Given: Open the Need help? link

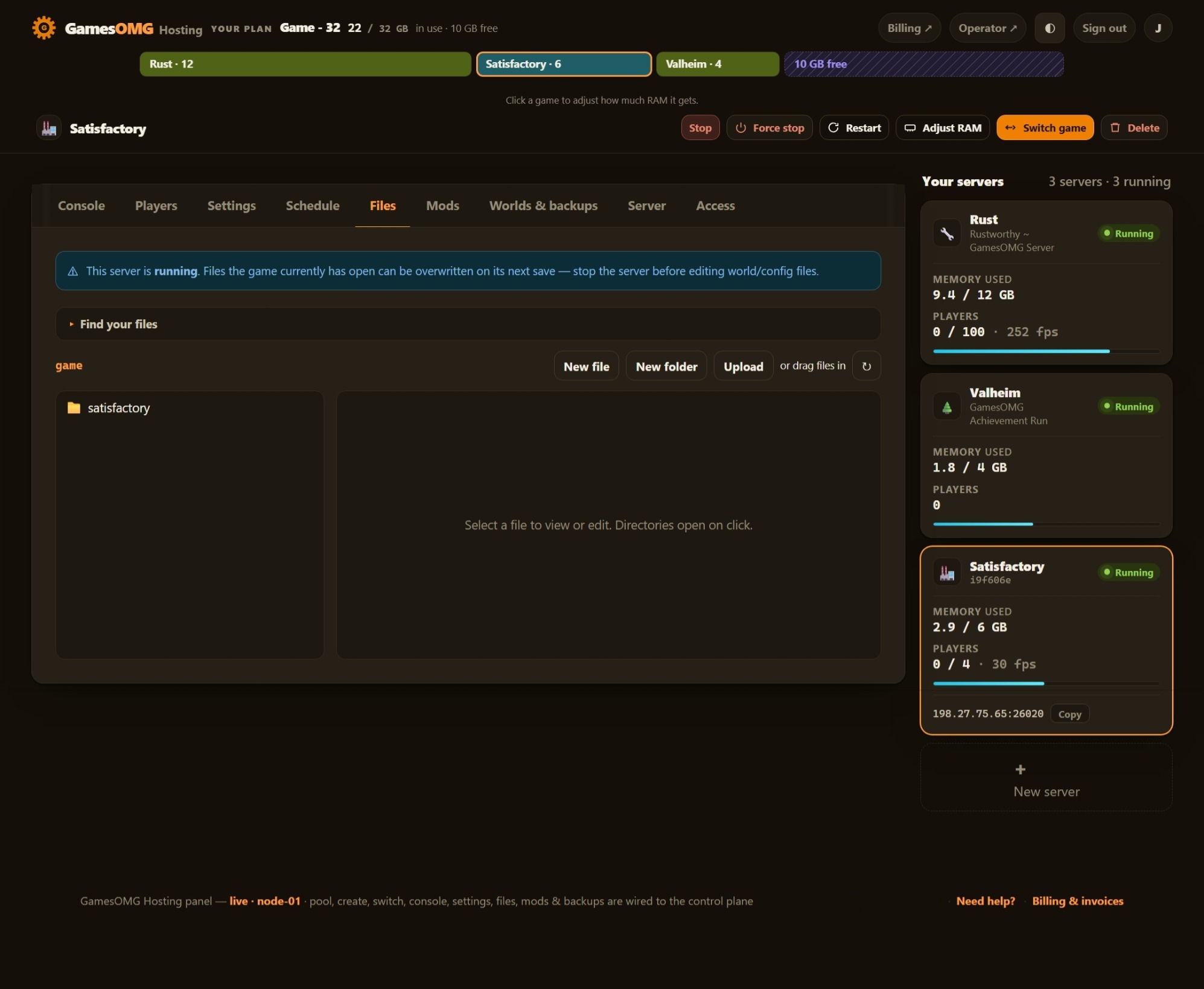Looking at the screenshot, I should point(986,901).
